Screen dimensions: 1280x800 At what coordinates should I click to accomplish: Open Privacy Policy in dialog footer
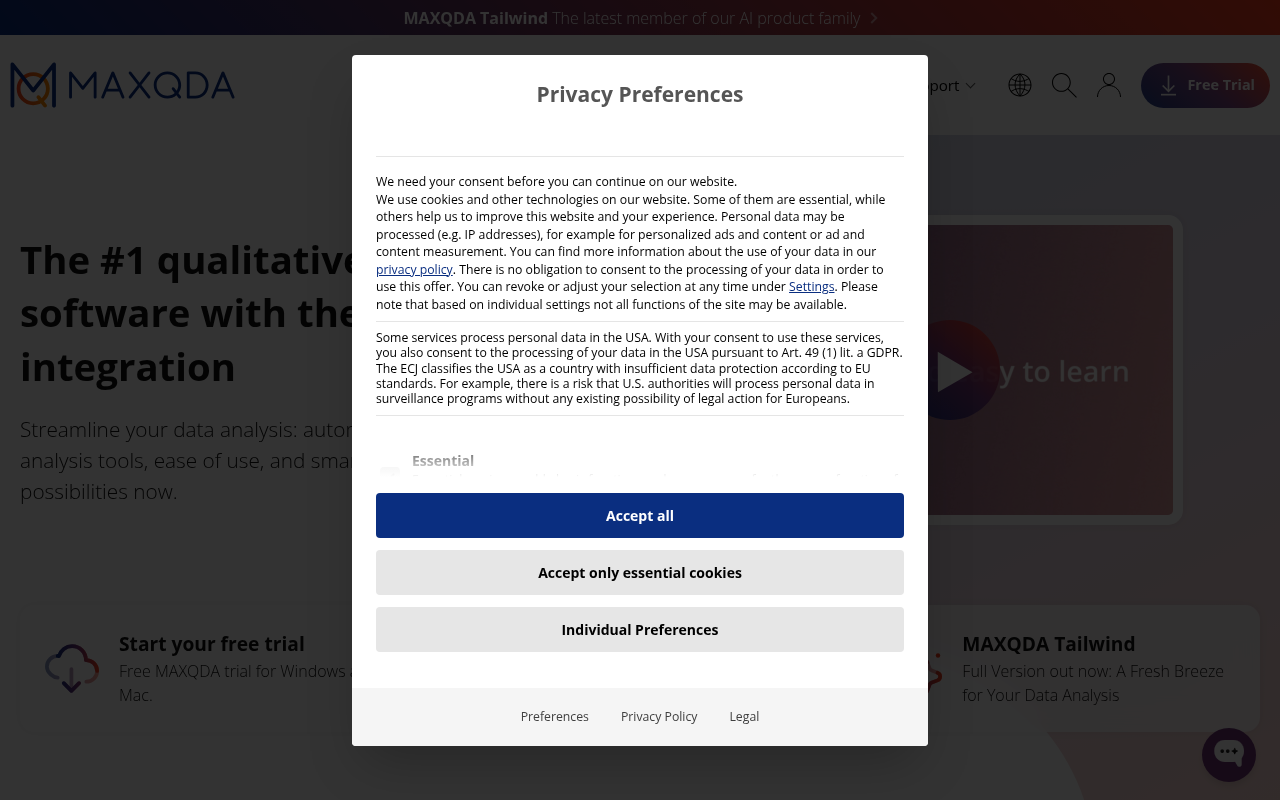click(659, 717)
